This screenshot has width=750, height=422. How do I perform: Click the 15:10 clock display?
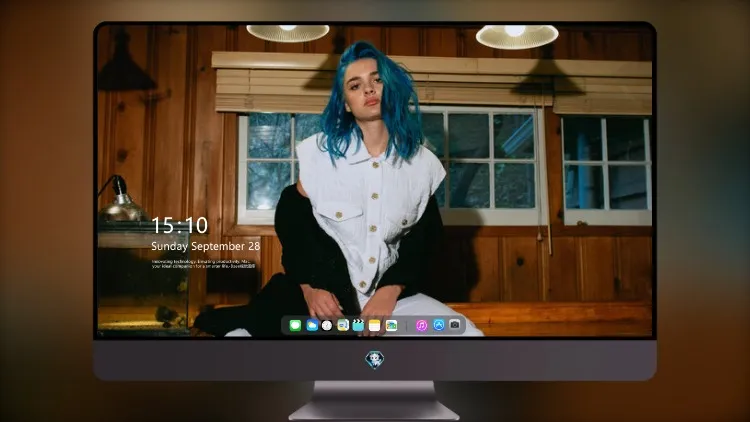[180, 225]
